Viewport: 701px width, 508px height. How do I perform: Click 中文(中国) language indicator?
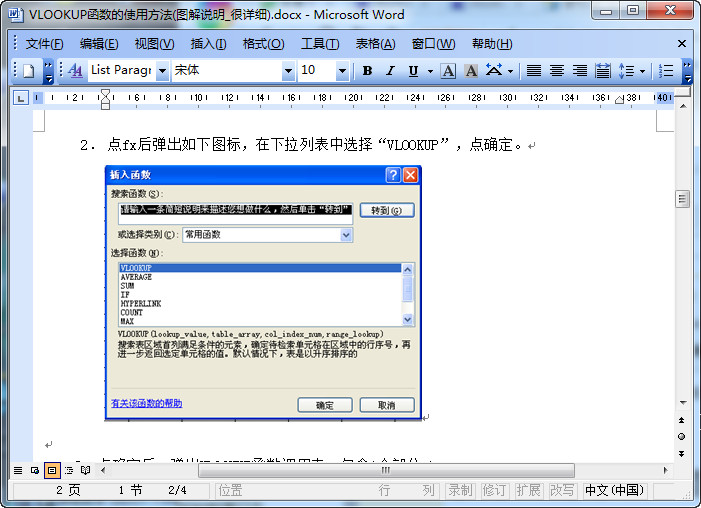[x=615, y=490]
